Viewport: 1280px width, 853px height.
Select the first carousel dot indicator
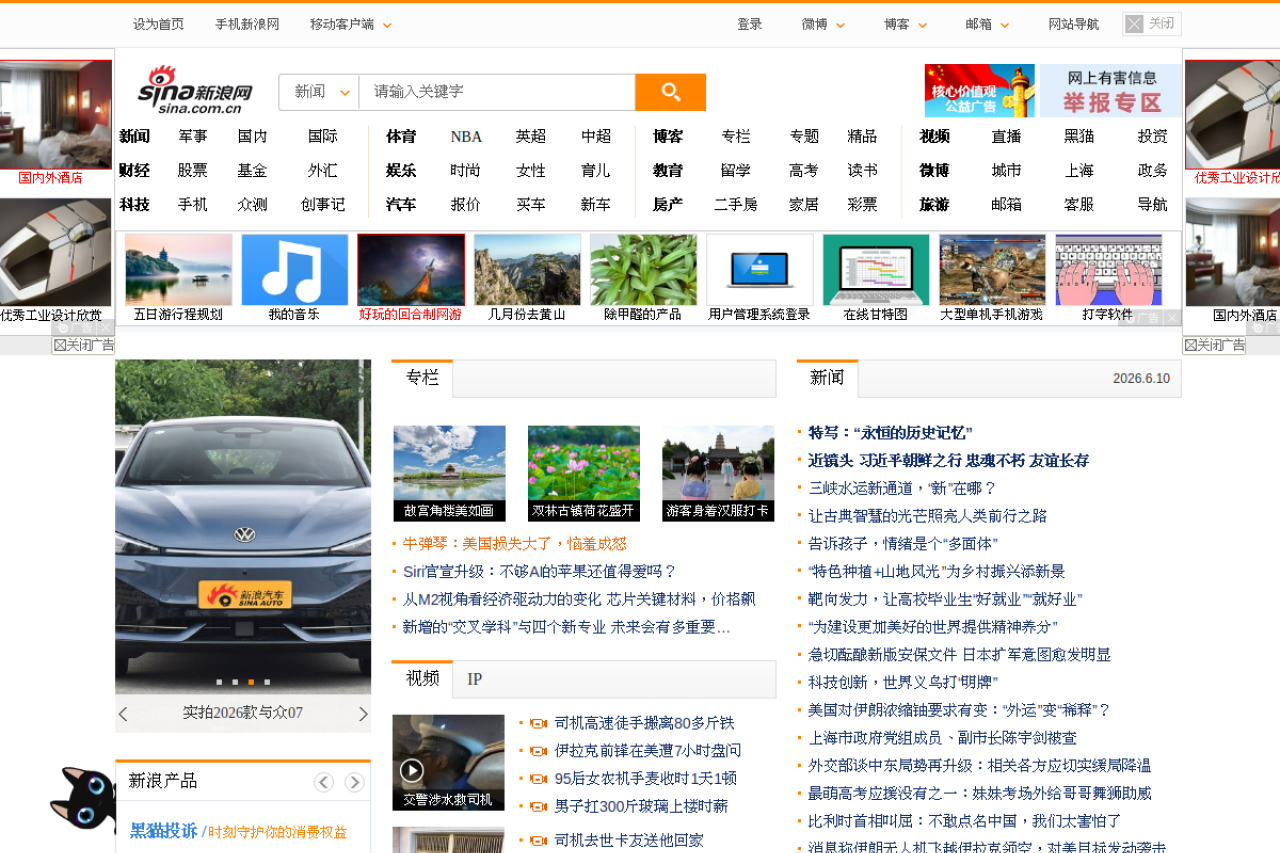coord(219,682)
